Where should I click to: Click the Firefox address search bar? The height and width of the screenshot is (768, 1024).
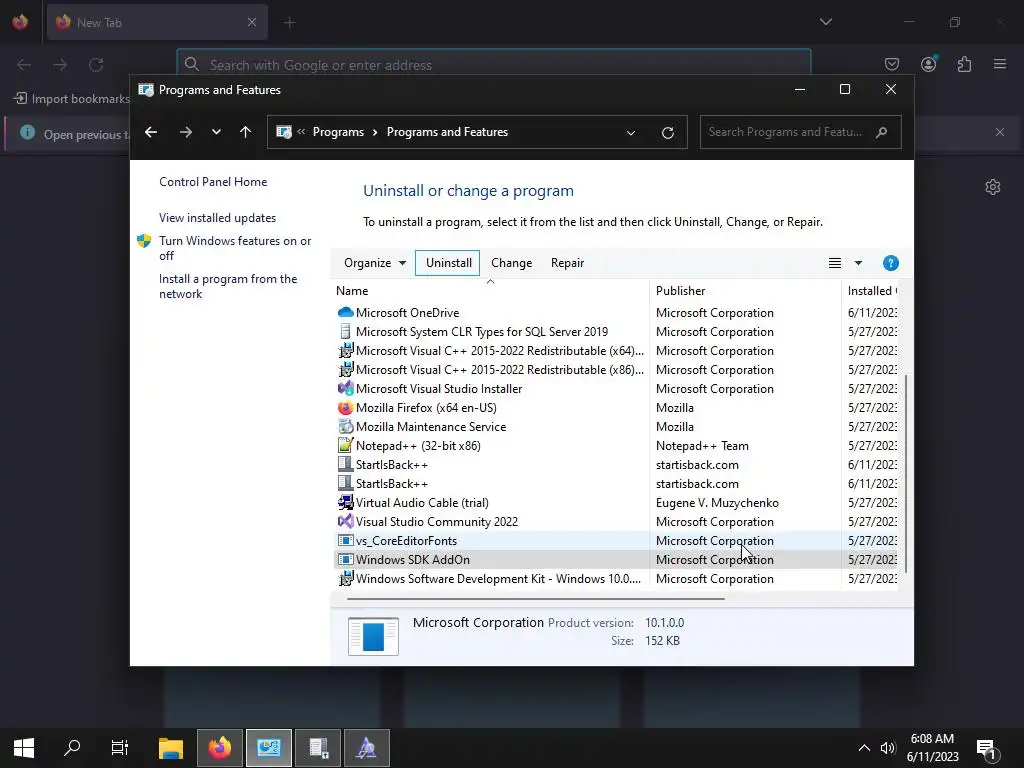493,65
